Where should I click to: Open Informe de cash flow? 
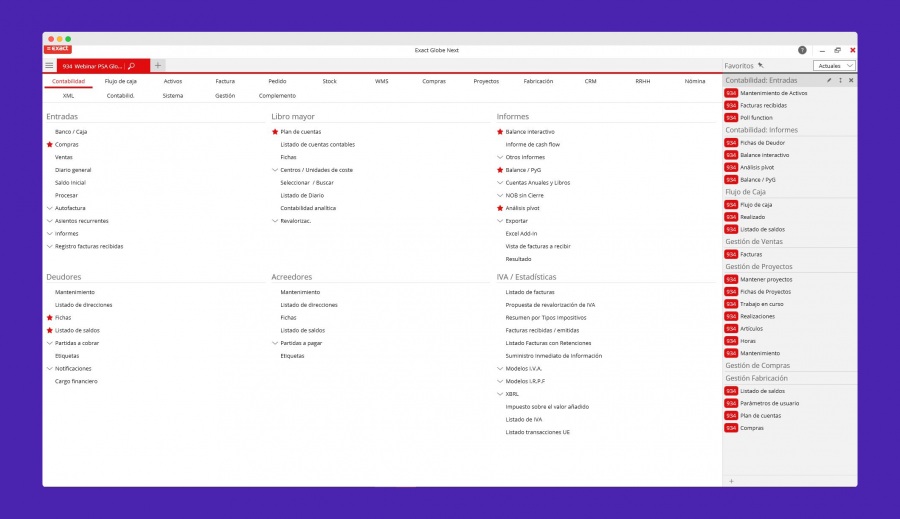533,145
